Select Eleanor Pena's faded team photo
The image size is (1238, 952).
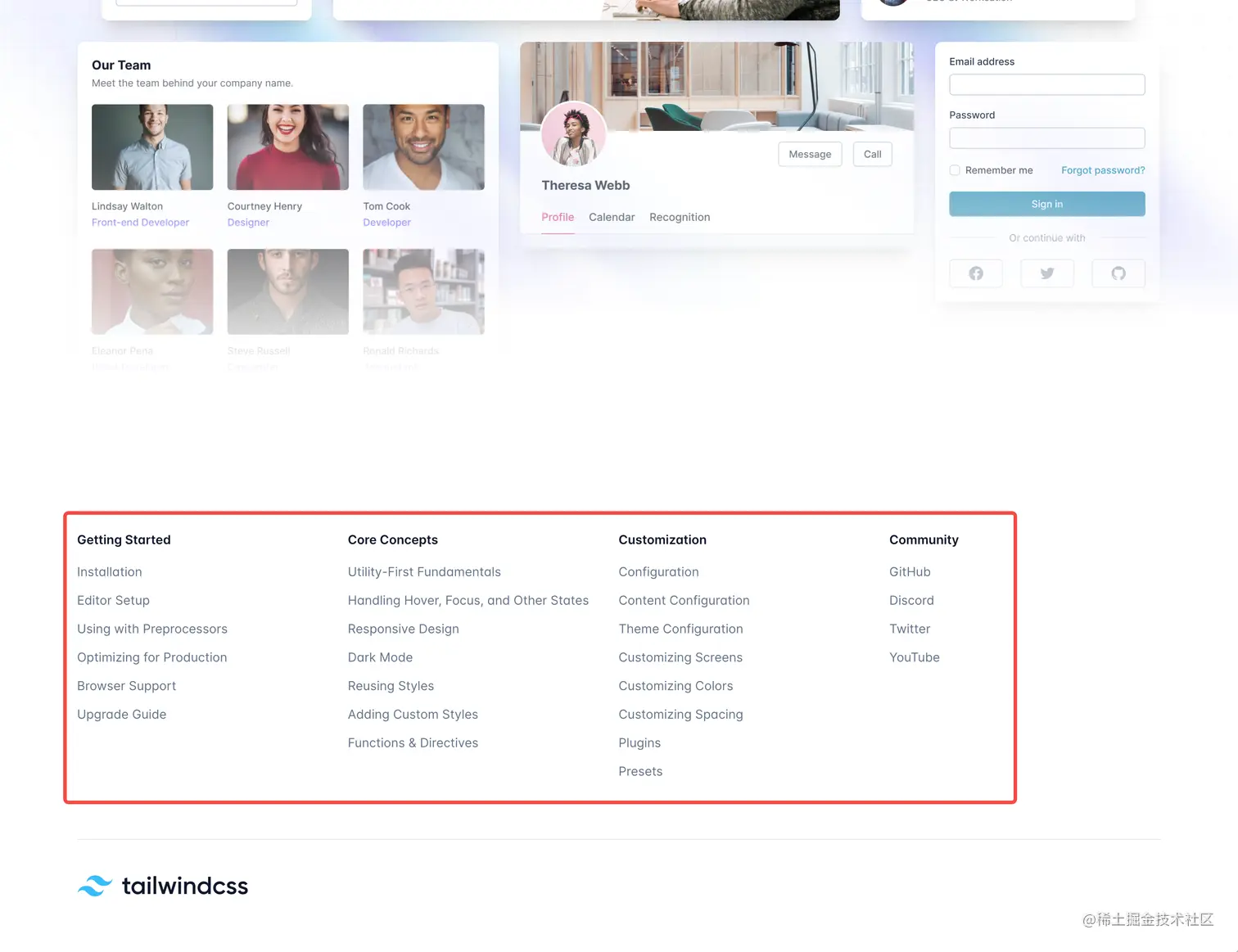[152, 291]
